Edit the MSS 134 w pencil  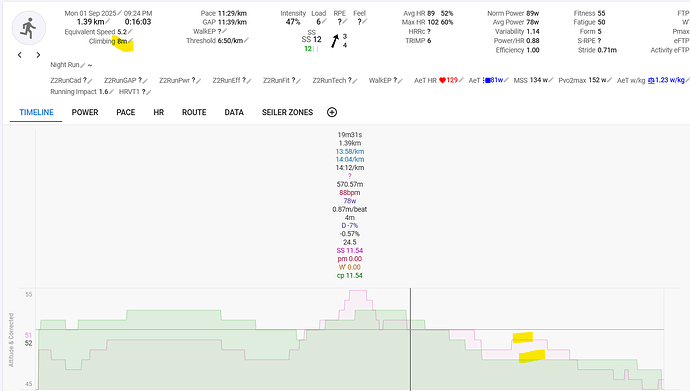[551, 80]
